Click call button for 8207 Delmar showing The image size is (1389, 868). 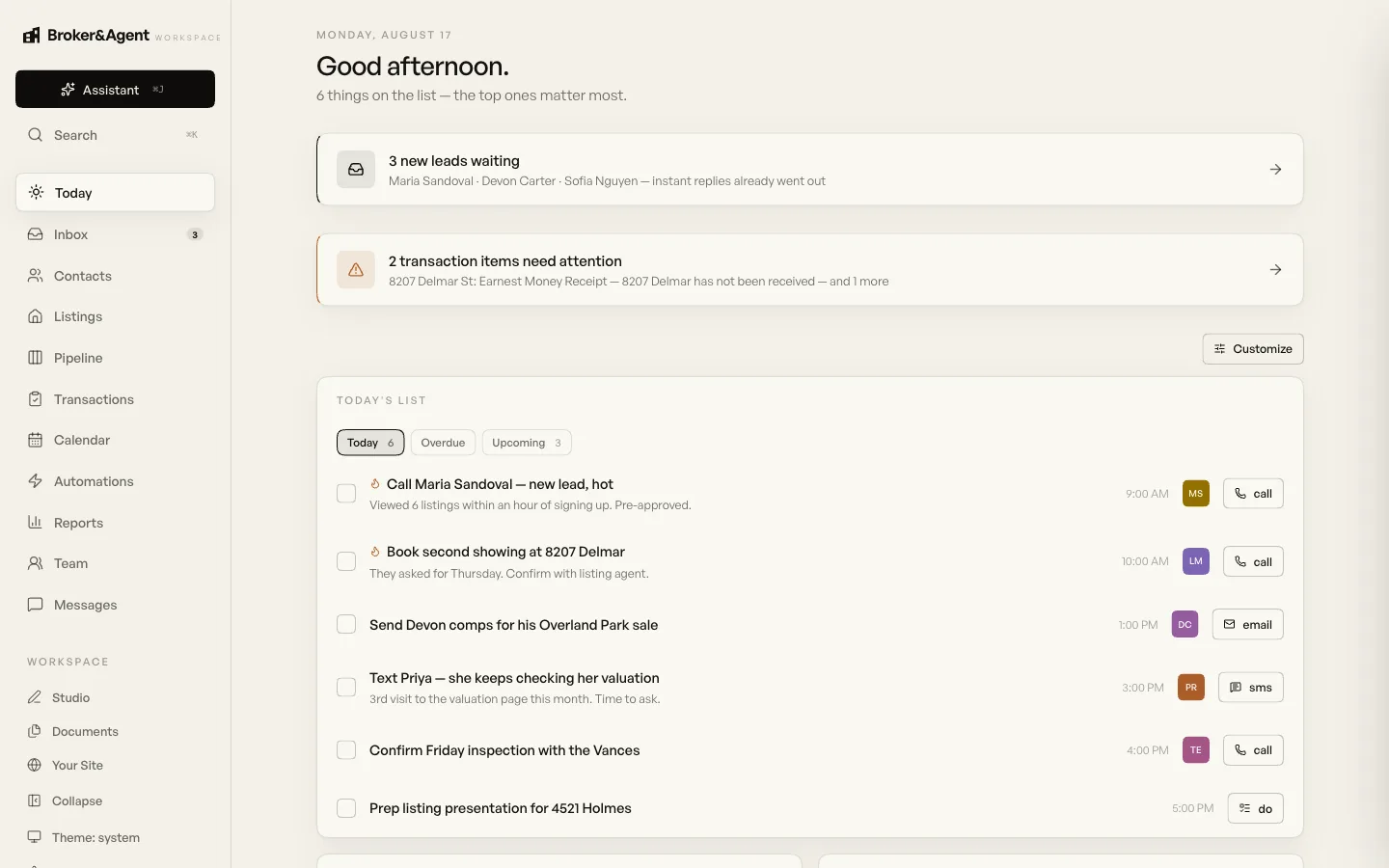click(x=1253, y=561)
